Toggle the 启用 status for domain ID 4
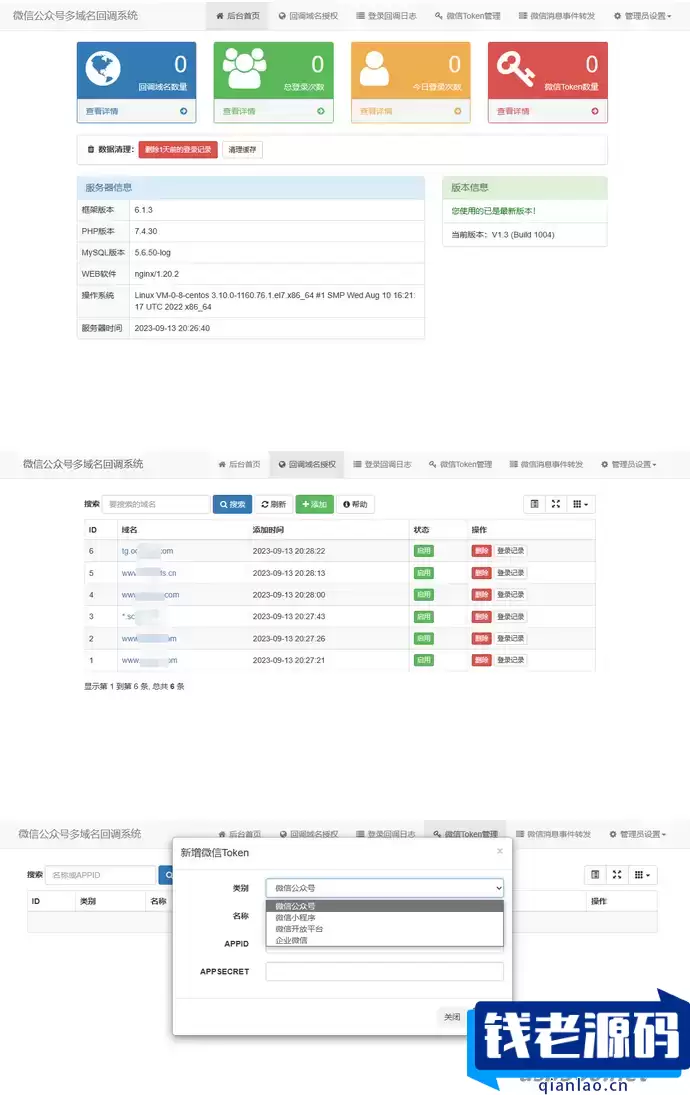 pyautogui.click(x=424, y=594)
